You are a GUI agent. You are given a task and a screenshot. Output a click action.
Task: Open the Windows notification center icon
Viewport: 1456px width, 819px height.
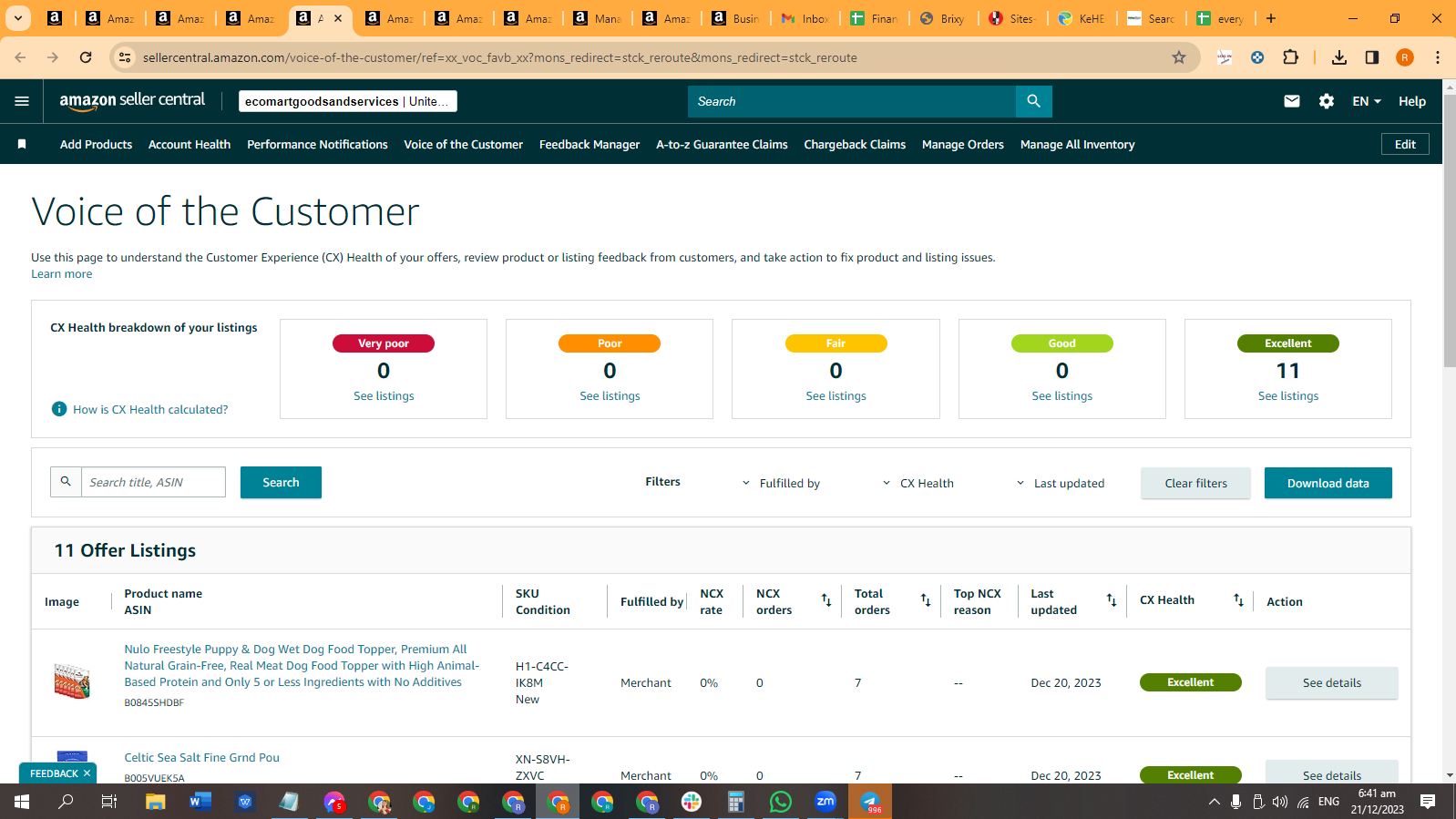[1428, 802]
